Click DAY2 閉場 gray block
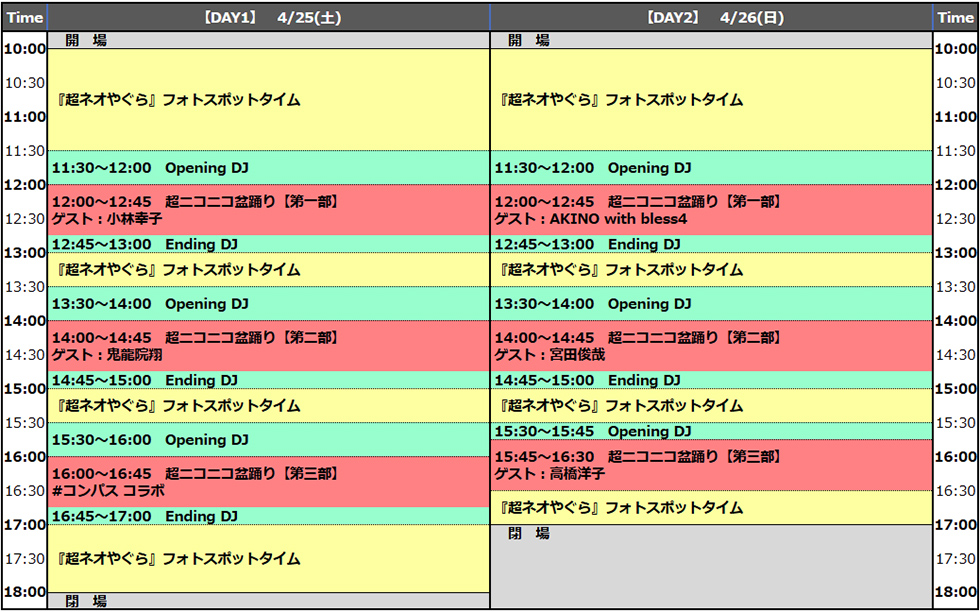The width and height of the screenshot is (980, 612). pos(711,565)
